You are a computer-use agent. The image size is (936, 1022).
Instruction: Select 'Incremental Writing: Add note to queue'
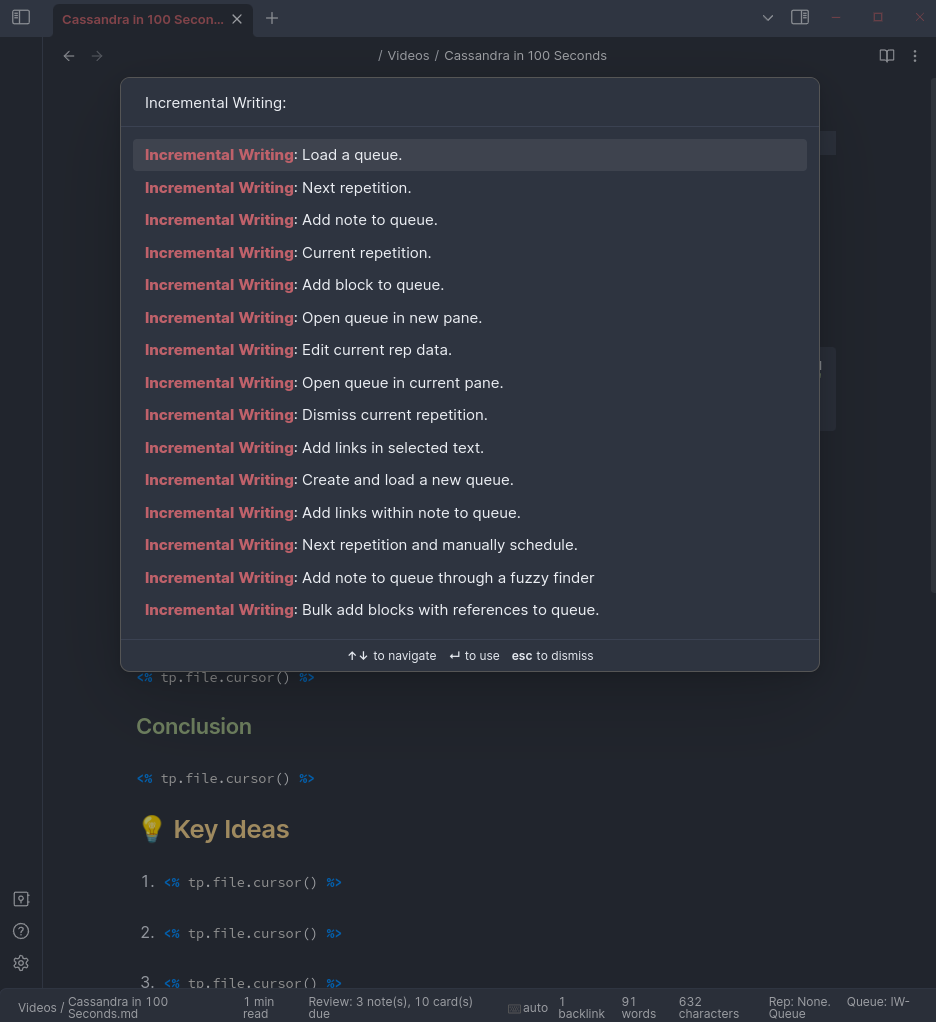470,219
